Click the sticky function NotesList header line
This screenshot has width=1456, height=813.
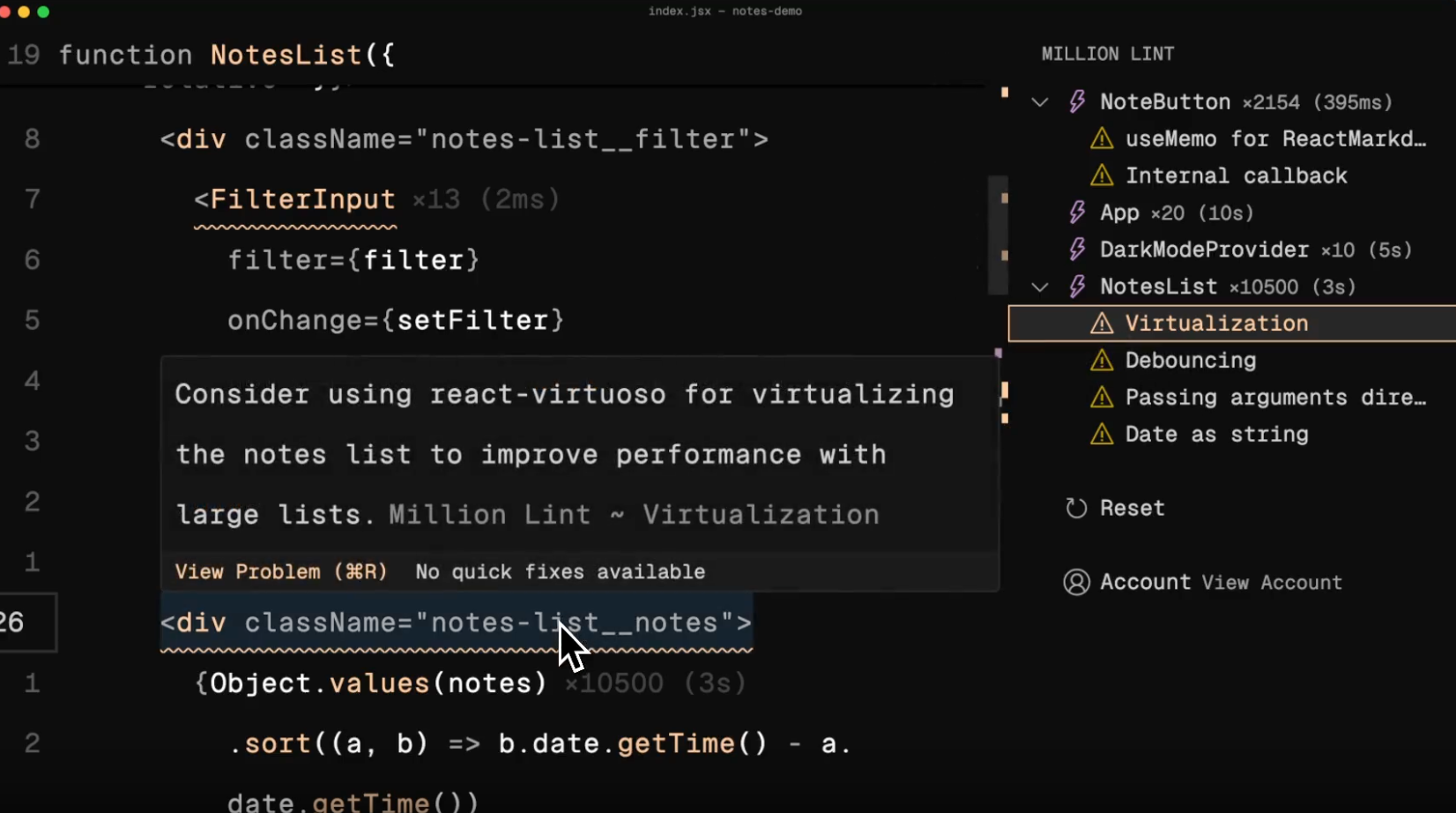tap(227, 56)
